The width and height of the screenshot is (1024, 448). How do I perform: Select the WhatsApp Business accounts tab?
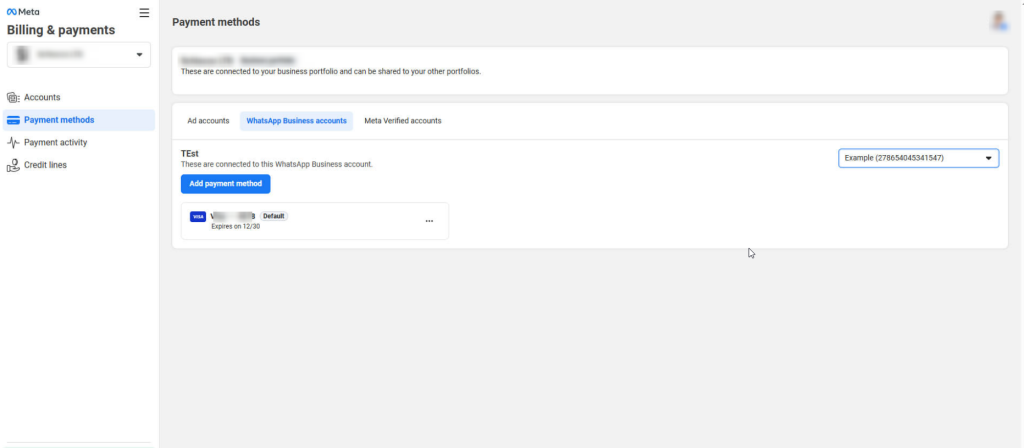(296, 121)
